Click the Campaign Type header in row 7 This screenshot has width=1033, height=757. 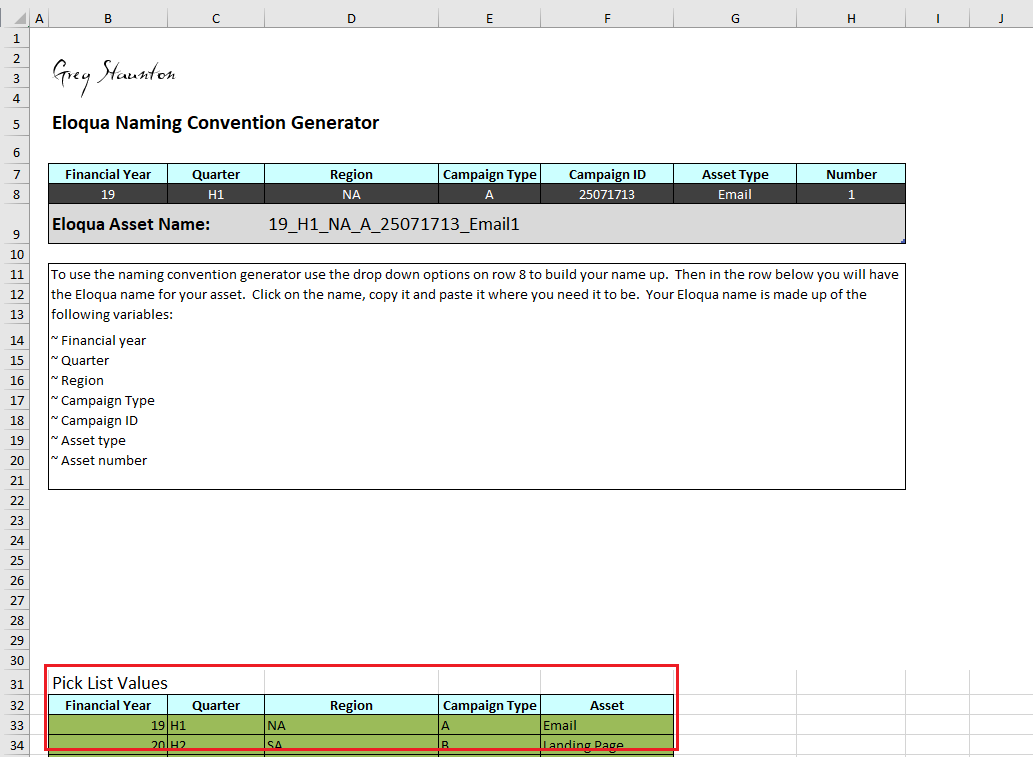pyautogui.click(x=489, y=175)
